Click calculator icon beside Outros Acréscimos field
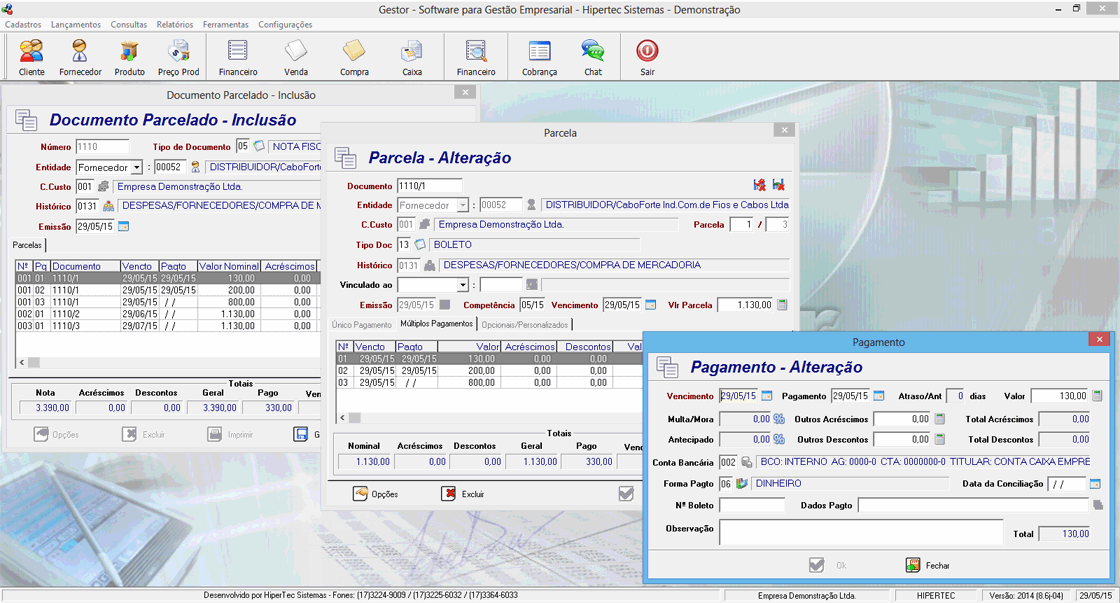 tap(940, 419)
